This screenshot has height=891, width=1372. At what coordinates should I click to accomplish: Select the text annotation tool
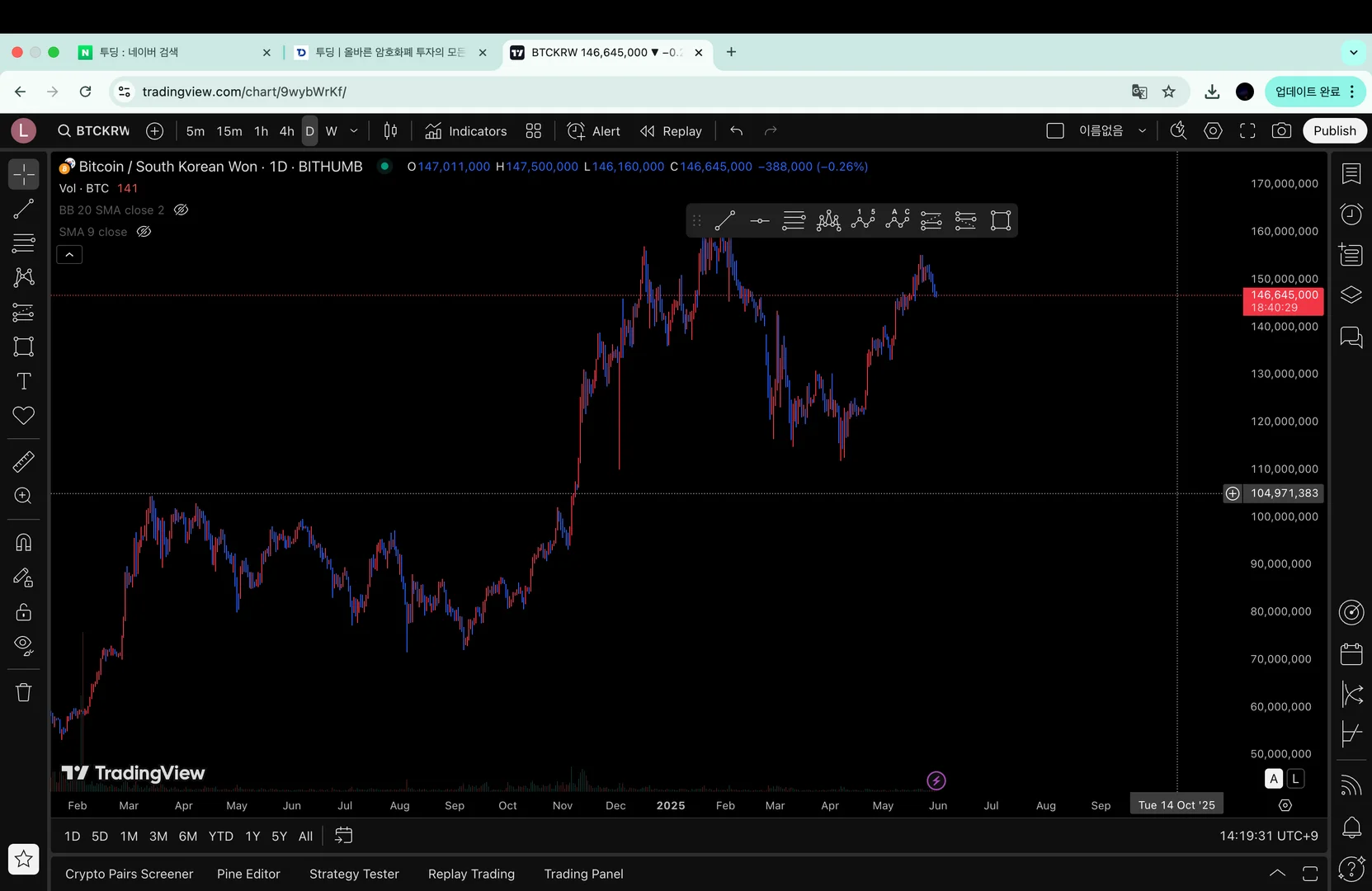[x=24, y=381]
